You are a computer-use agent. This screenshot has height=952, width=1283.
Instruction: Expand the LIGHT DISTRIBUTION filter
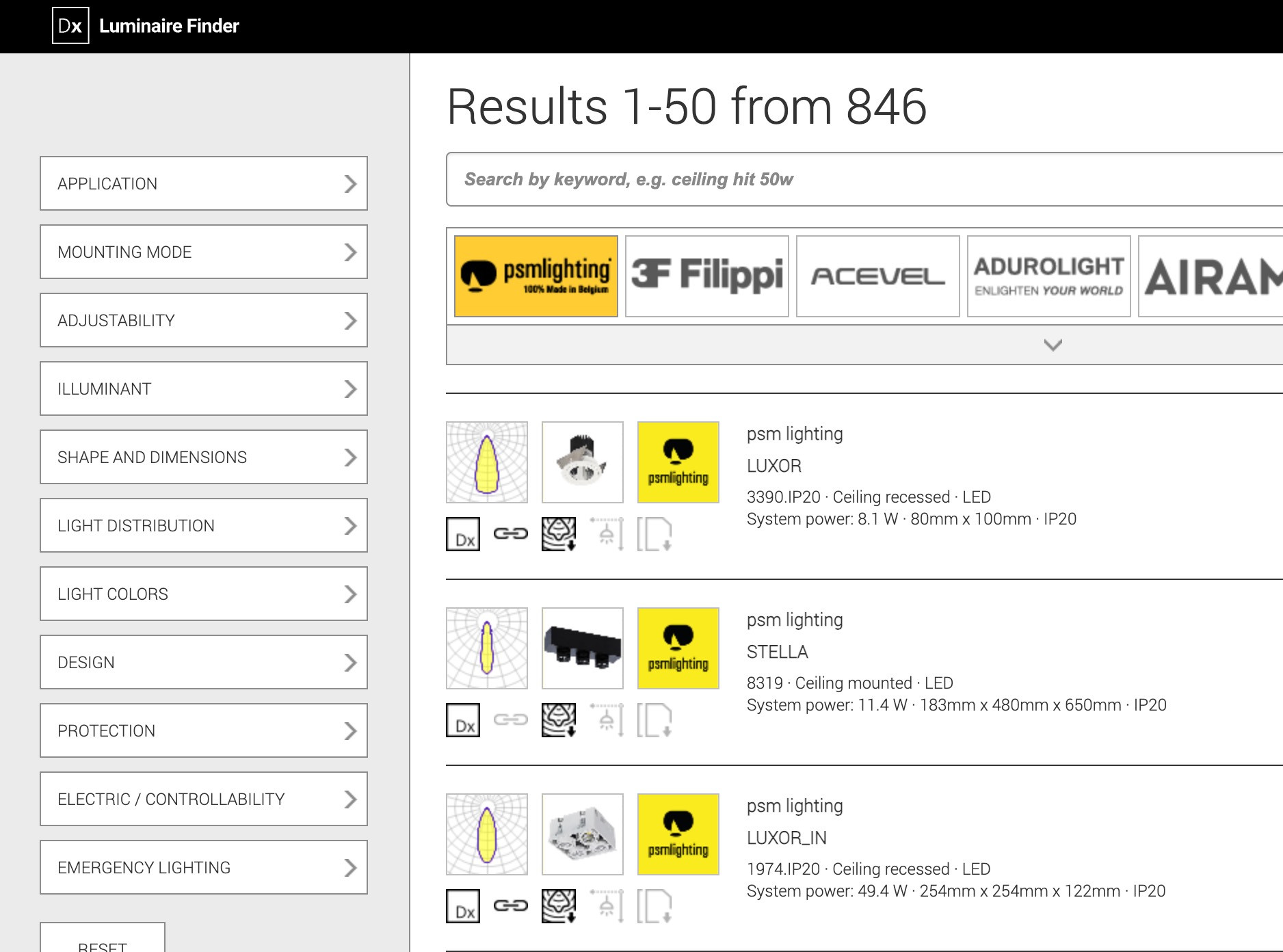coord(204,525)
